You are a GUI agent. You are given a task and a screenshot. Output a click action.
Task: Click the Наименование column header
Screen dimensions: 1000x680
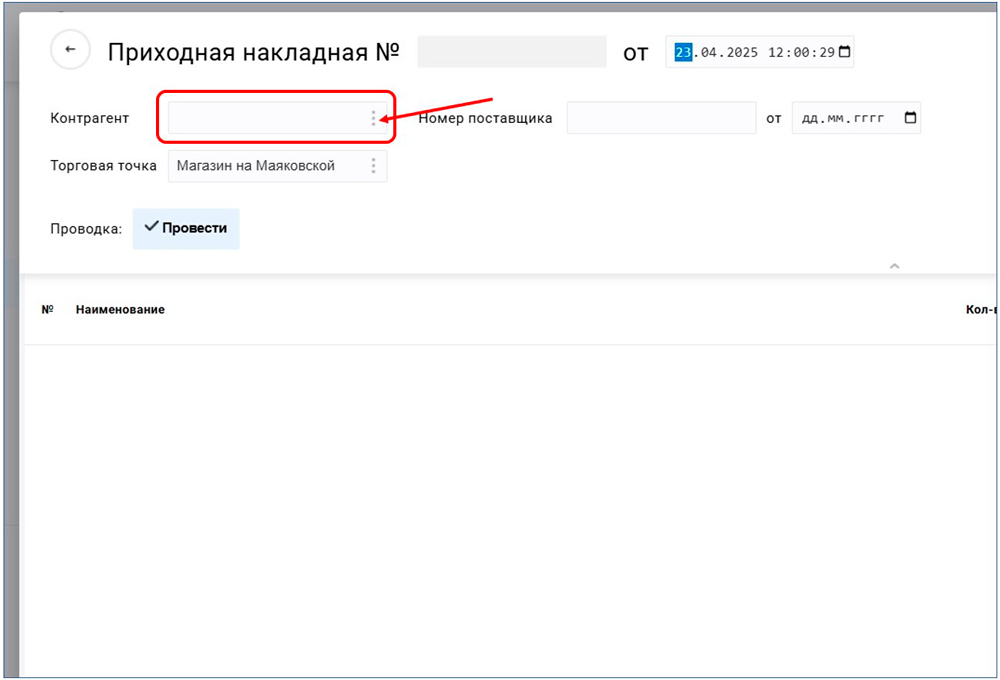(x=120, y=310)
